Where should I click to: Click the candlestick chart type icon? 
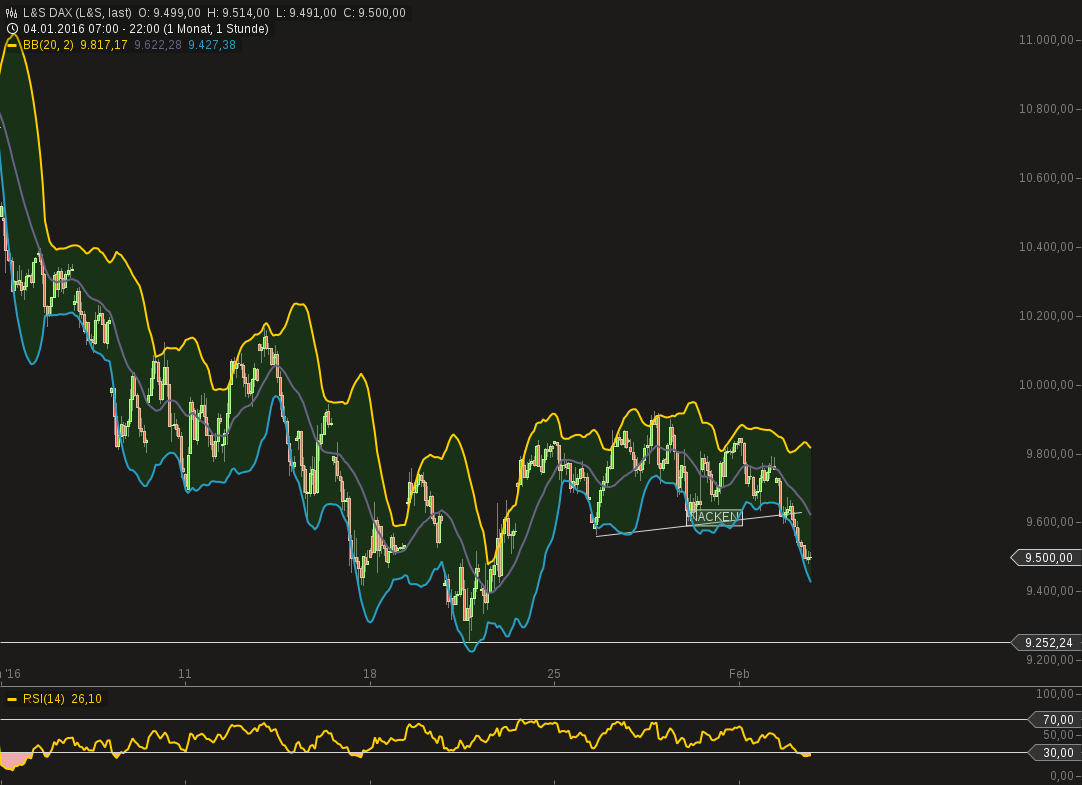[11, 12]
